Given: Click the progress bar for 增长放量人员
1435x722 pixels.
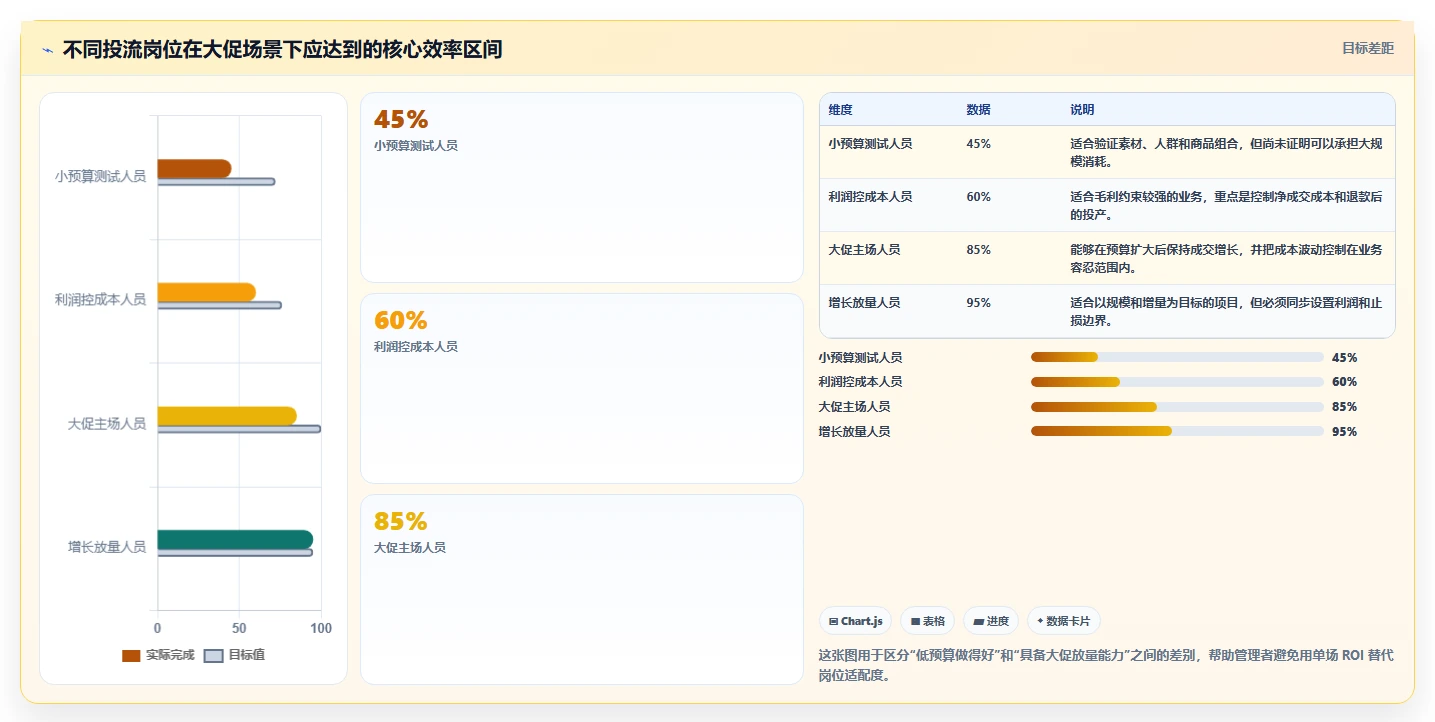Looking at the screenshot, I should [1177, 432].
